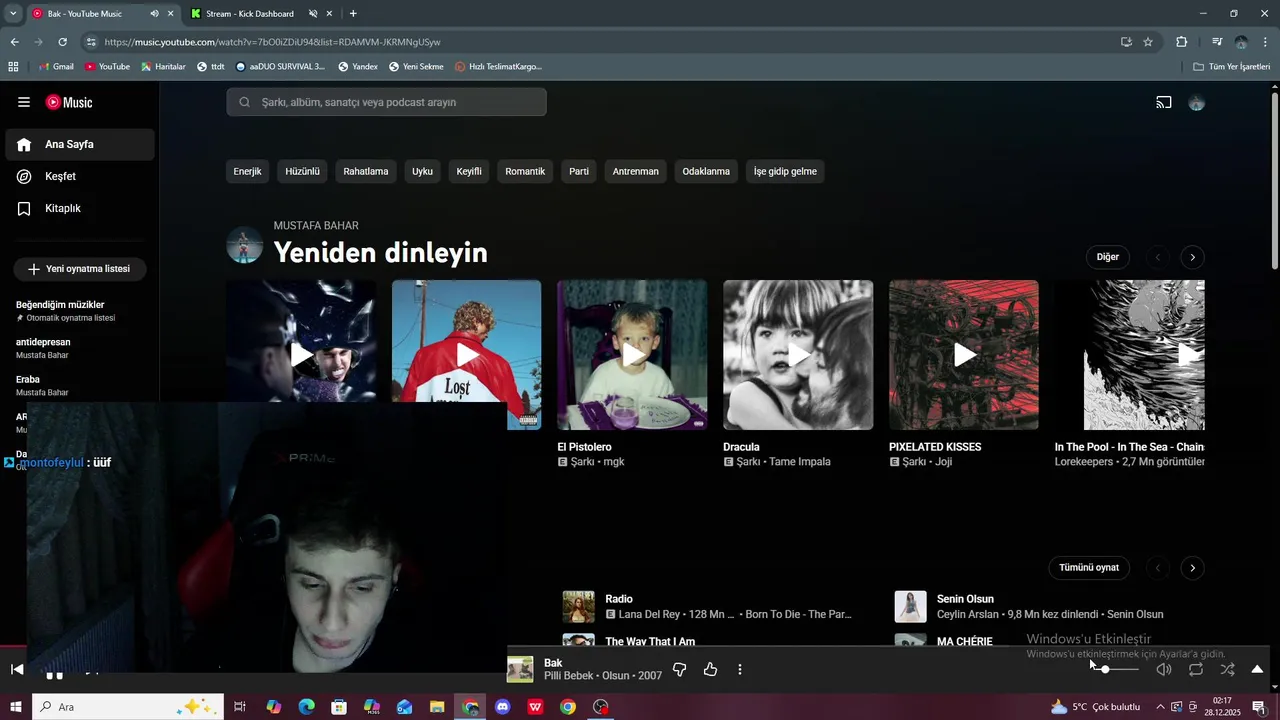Open the MUSTAFA BAHAR profile picture
The image size is (1280, 720).
(245, 245)
